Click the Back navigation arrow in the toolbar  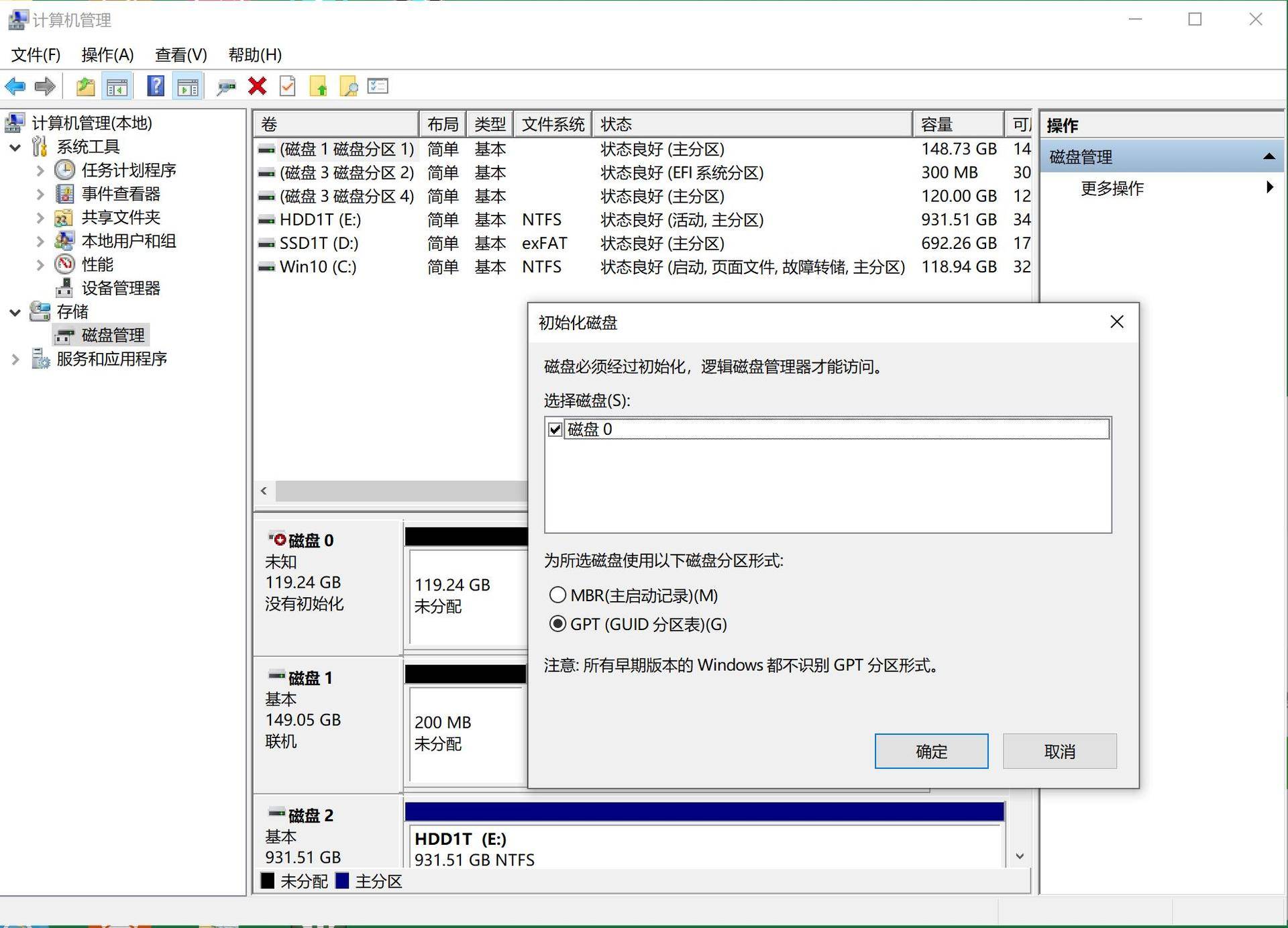[16, 86]
